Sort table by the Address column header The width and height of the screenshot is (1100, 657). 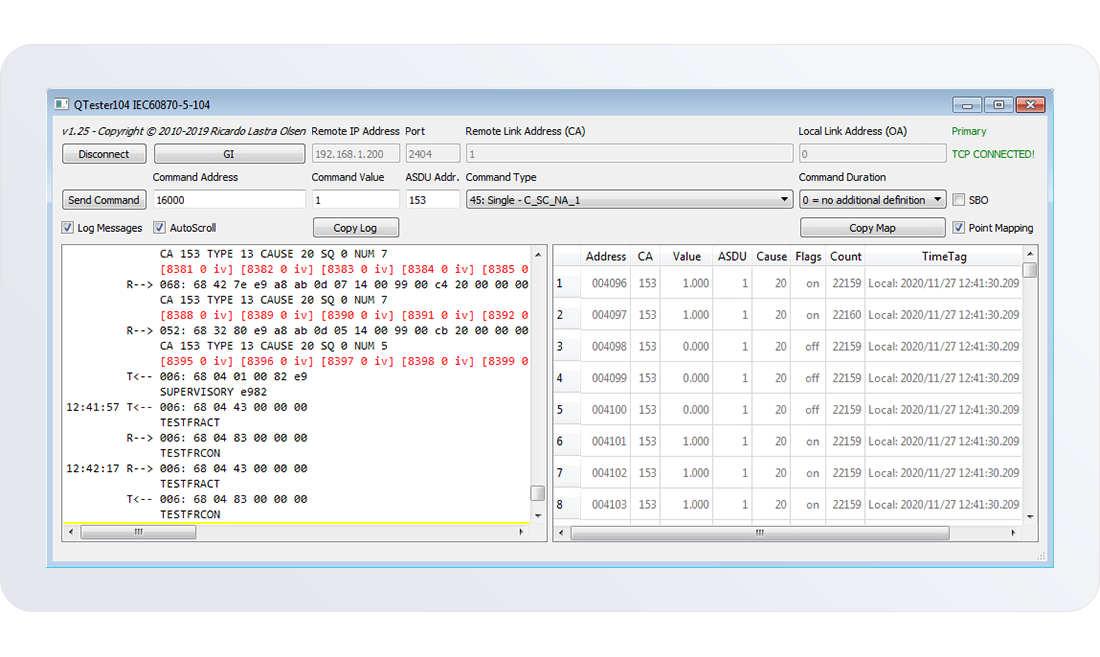tap(606, 257)
